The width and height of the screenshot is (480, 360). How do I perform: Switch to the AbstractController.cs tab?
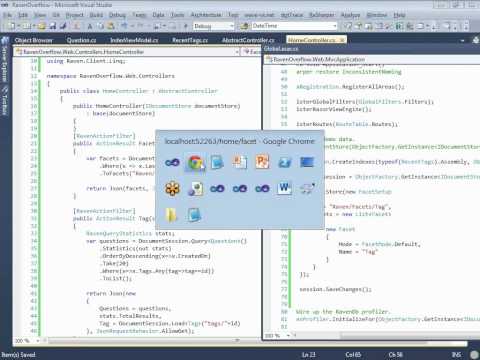[248, 40]
